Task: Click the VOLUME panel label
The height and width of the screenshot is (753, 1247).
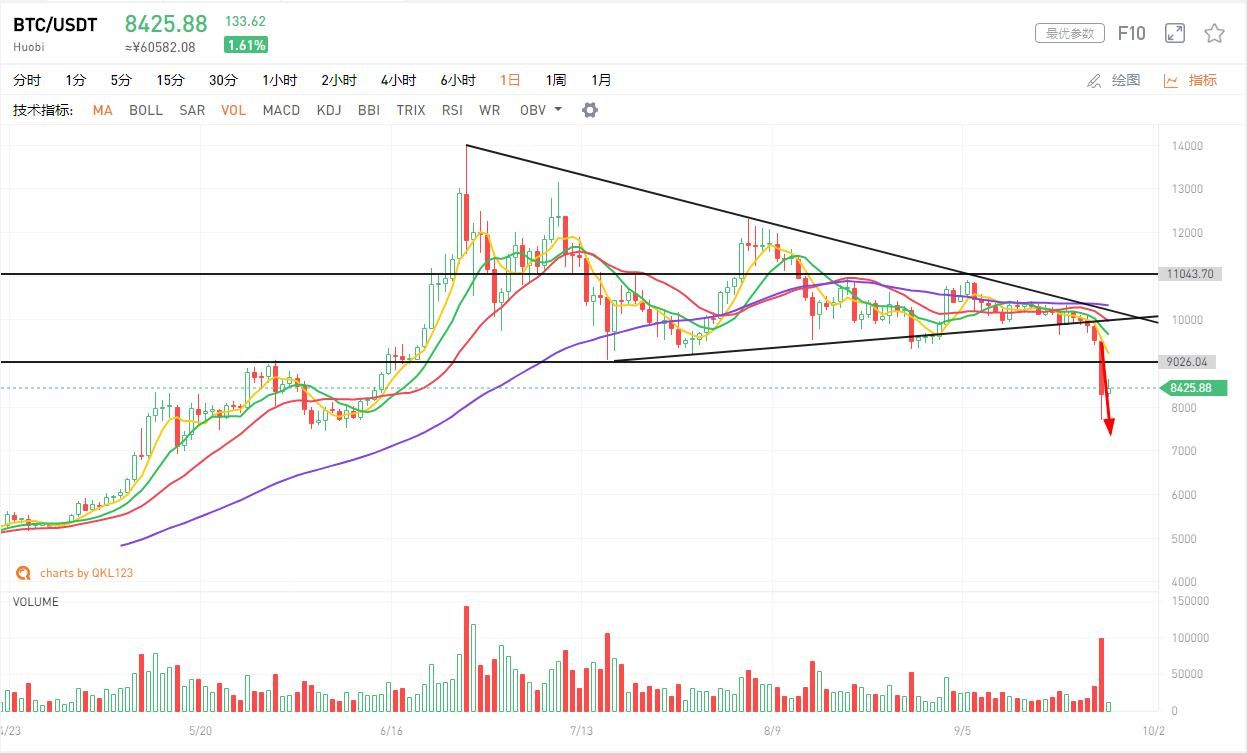Action: coord(36,602)
